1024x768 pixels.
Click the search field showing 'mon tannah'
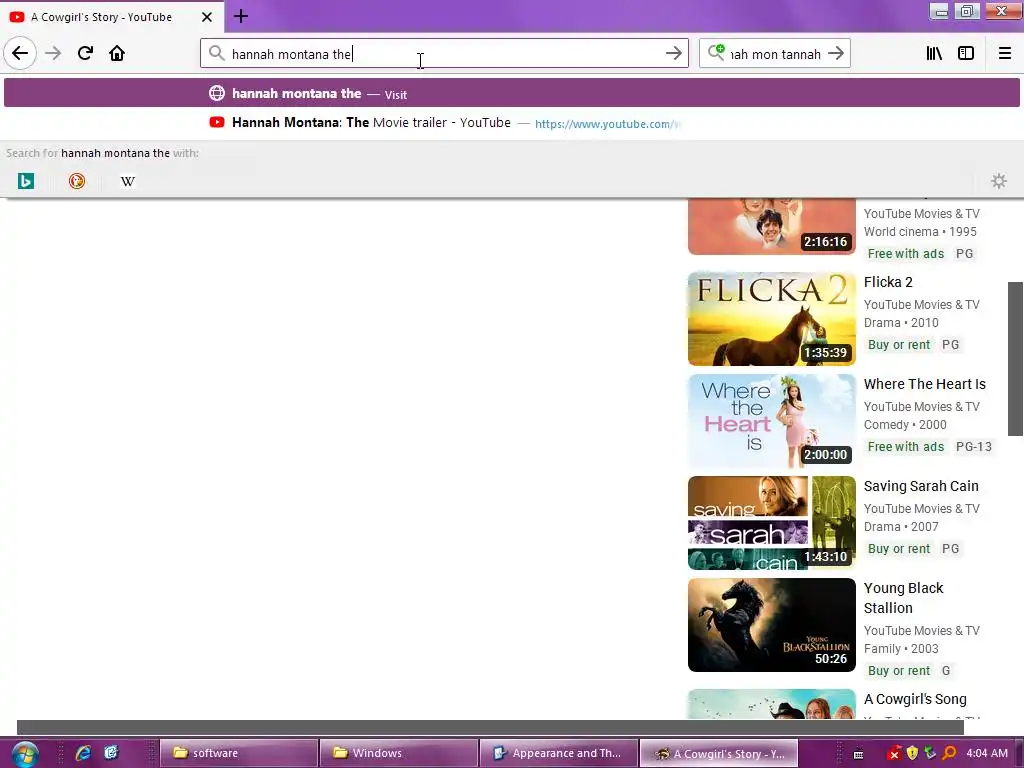(775, 54)
